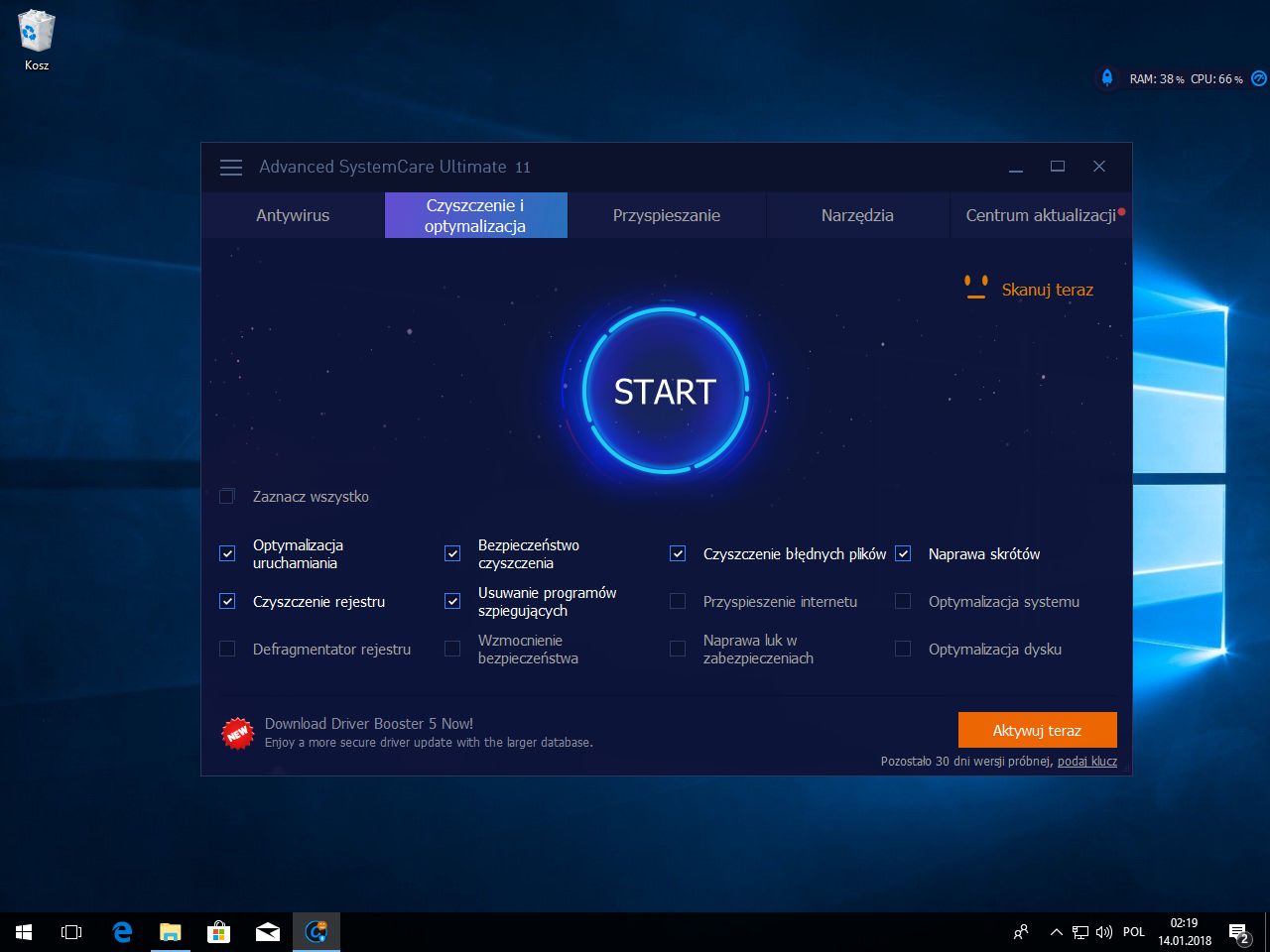Viewport: 1270px width, 952px height.
Task: Open Microsoft Store from the taskbar
Action: click(218, 932)
